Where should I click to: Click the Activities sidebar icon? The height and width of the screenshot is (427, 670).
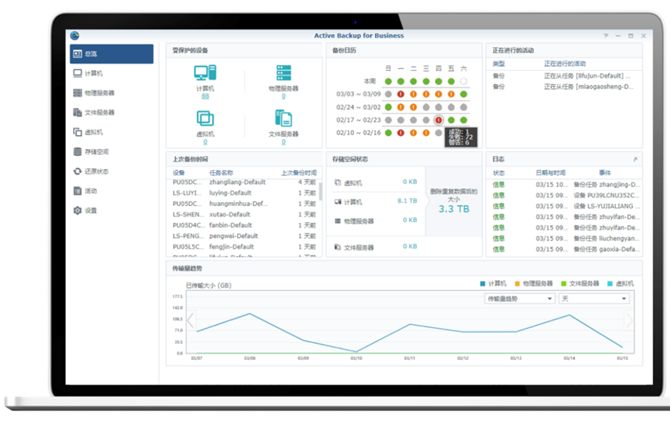point(77,191)
